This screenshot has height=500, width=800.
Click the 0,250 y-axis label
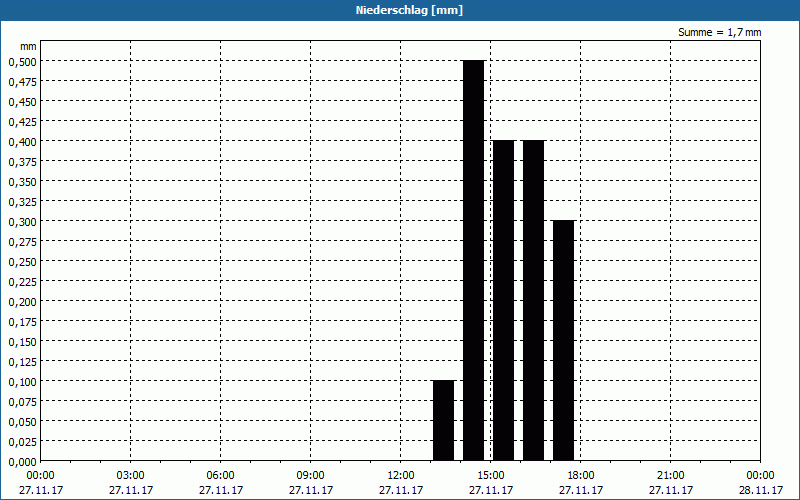(22, 261)
